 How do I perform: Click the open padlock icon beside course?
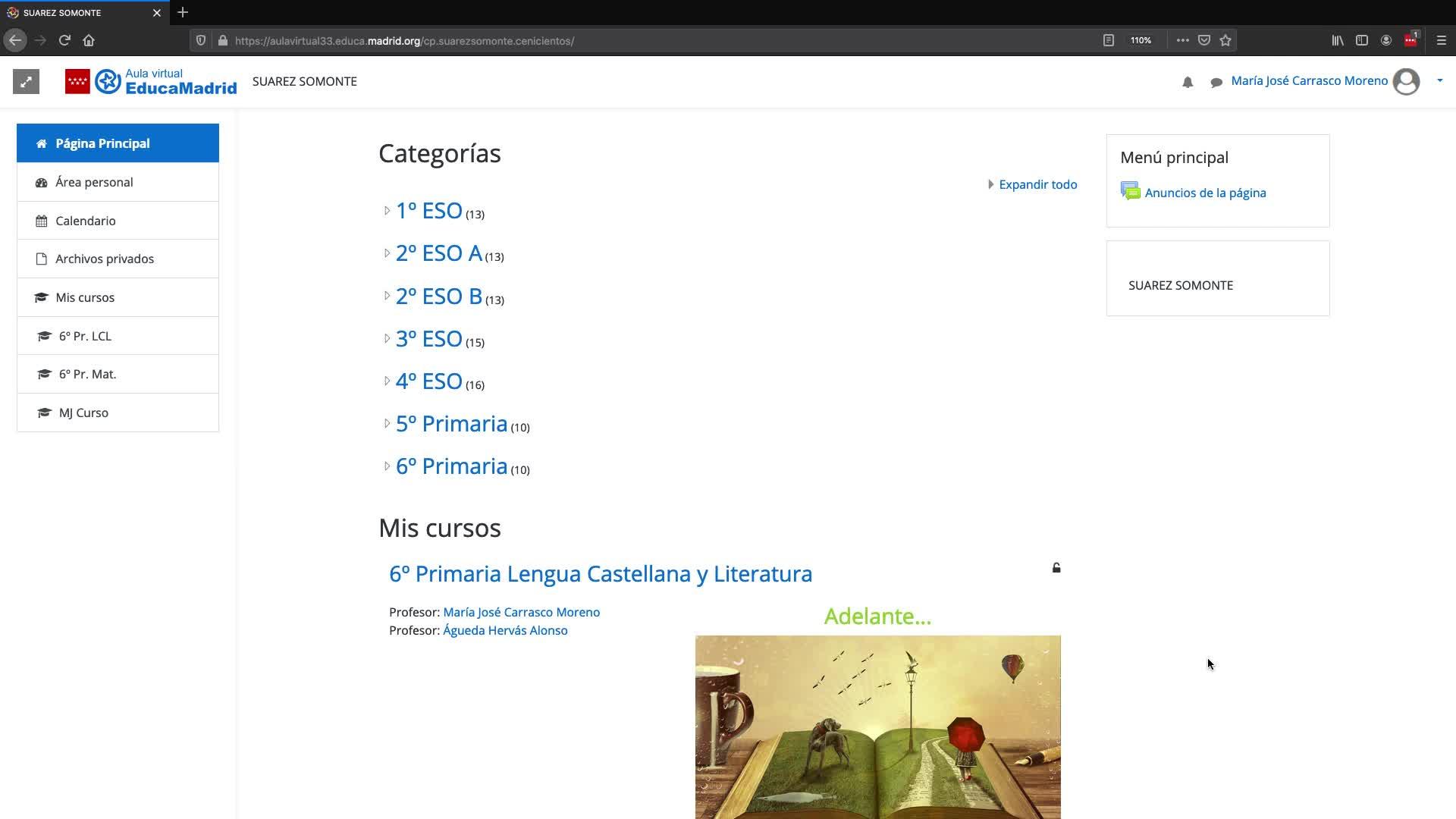click(1056, 568)
